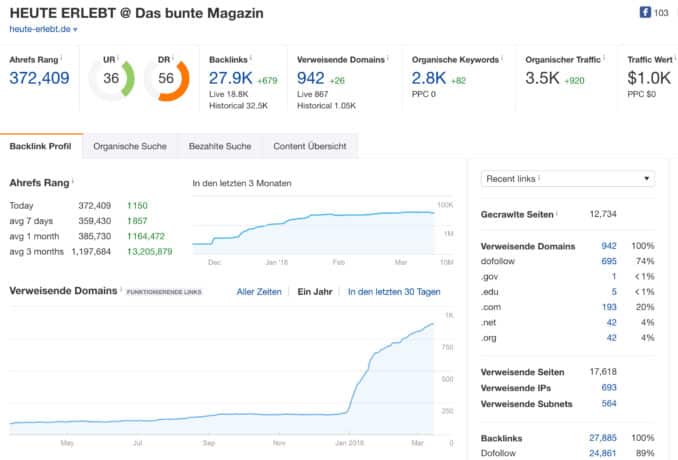Switch to the Organische Suche tab

[130, 146]
